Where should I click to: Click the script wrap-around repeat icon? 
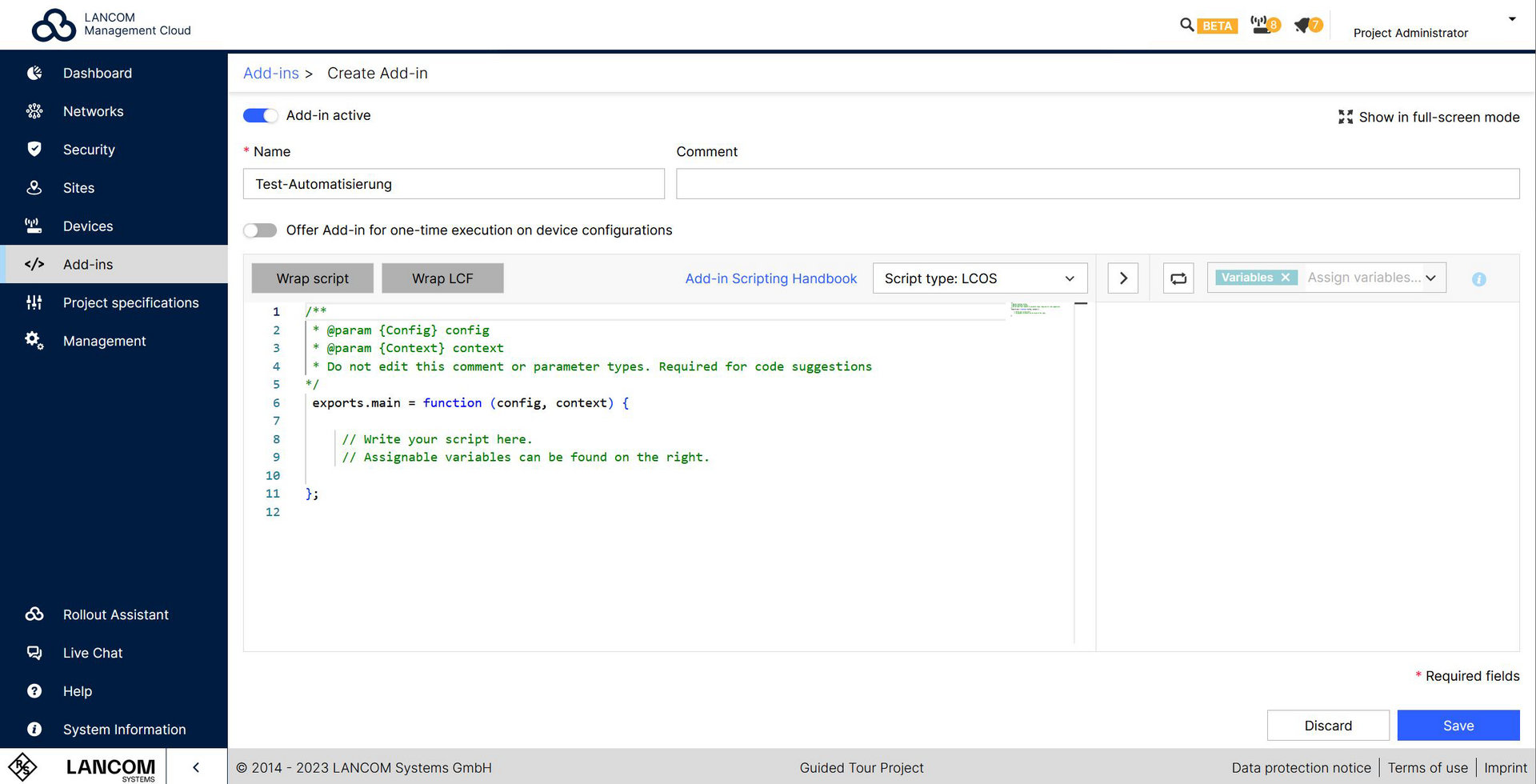point(1178,278)
